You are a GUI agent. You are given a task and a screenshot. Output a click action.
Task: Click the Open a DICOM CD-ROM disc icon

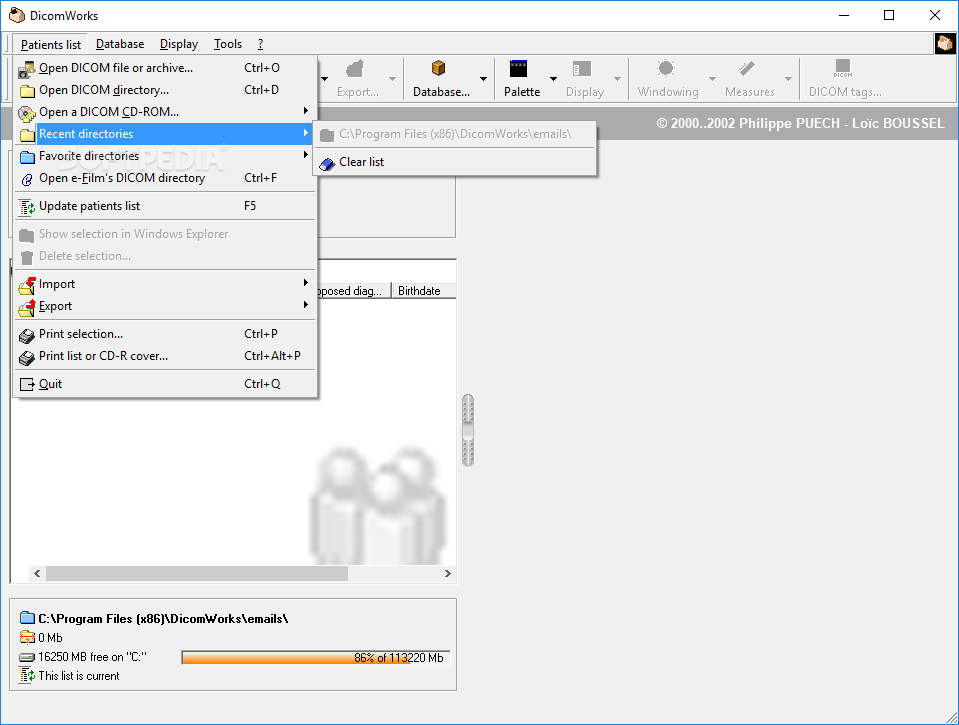26,113
